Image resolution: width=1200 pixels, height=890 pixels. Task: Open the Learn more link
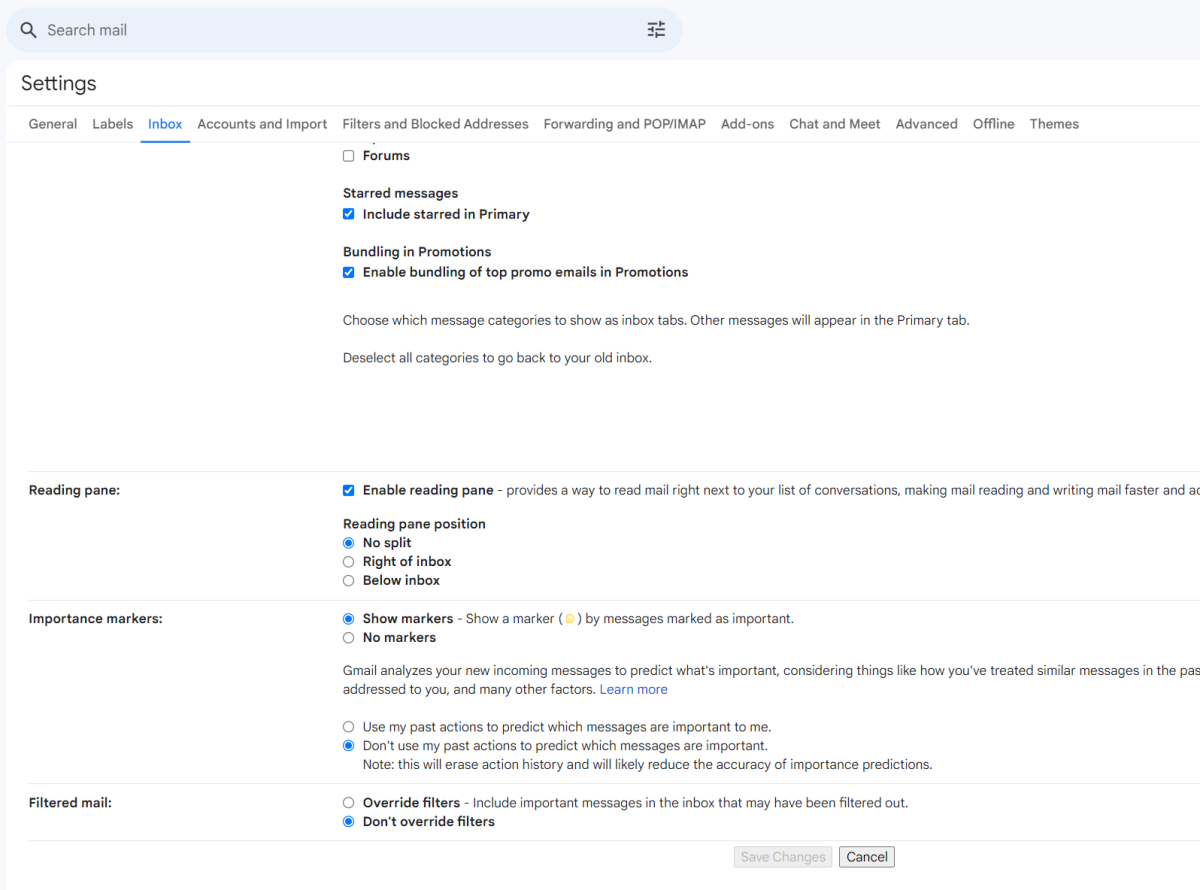pos(633,690)
